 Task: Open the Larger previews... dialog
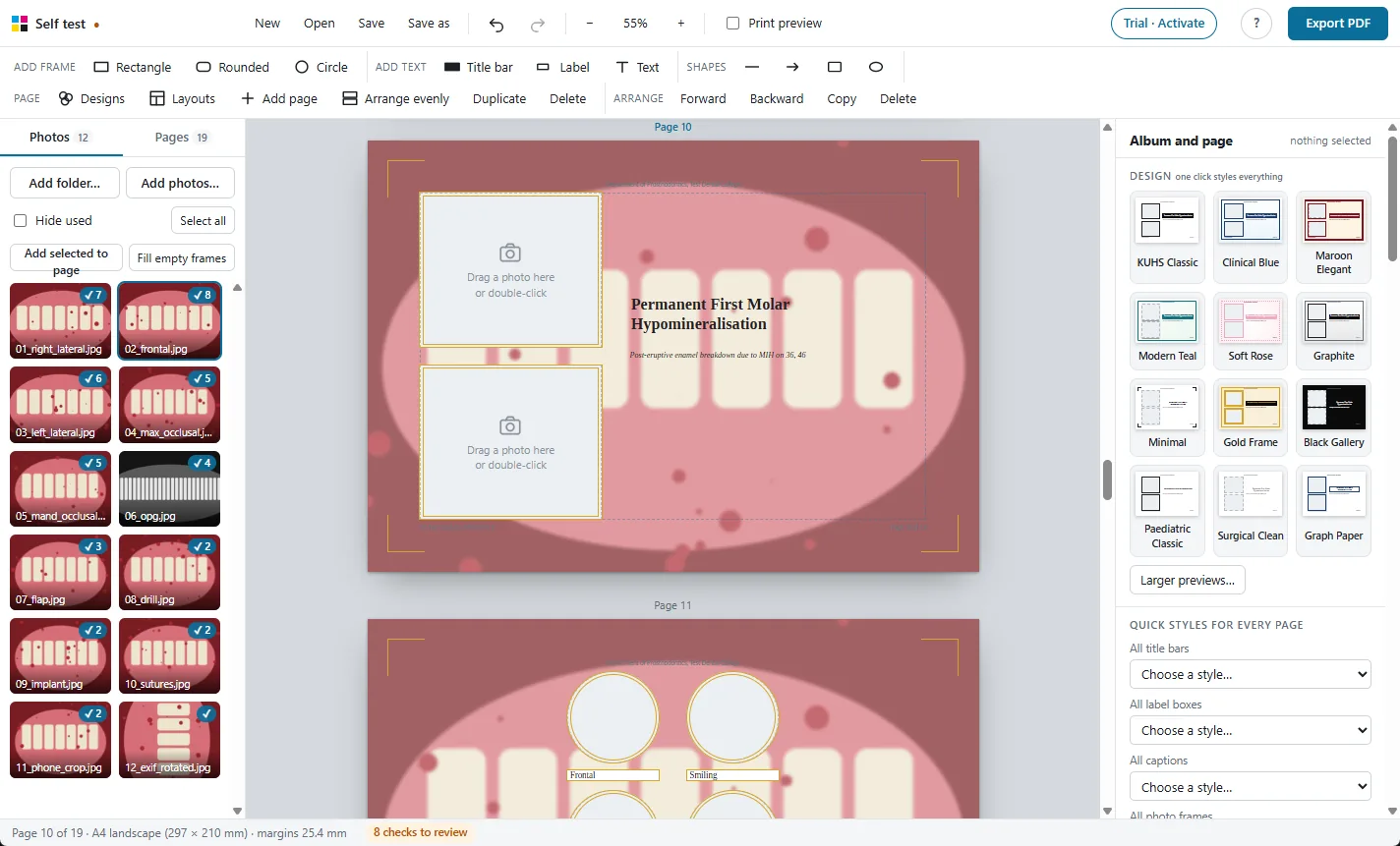[1188, 581]
